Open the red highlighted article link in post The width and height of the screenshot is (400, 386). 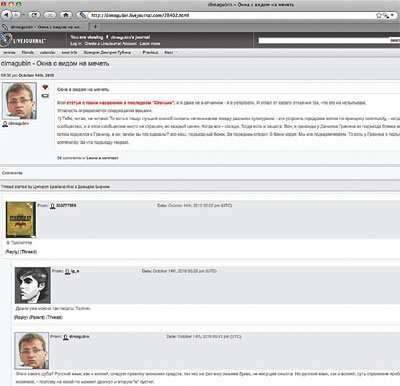120,103
